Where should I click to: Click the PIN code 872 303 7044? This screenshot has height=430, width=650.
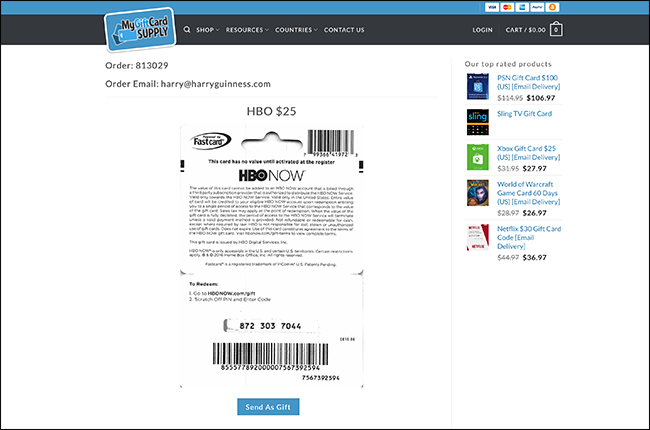point(270,326)
